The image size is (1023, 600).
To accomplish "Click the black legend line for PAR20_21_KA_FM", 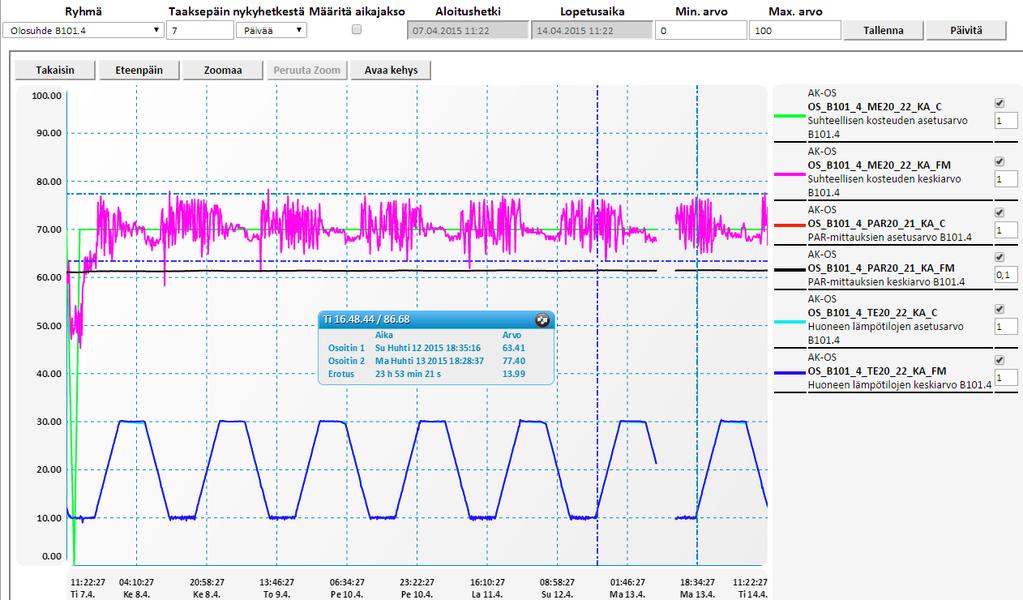I will coord(789,270).
